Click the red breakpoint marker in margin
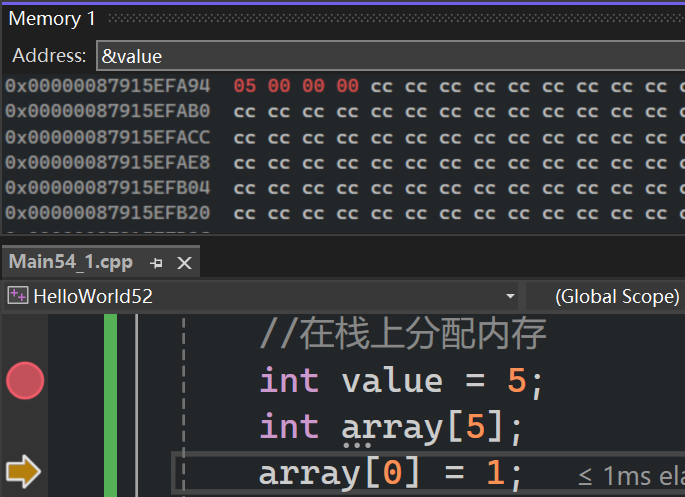Image resolution: width=685 pixels, height=497 pixels. point(25,380)
